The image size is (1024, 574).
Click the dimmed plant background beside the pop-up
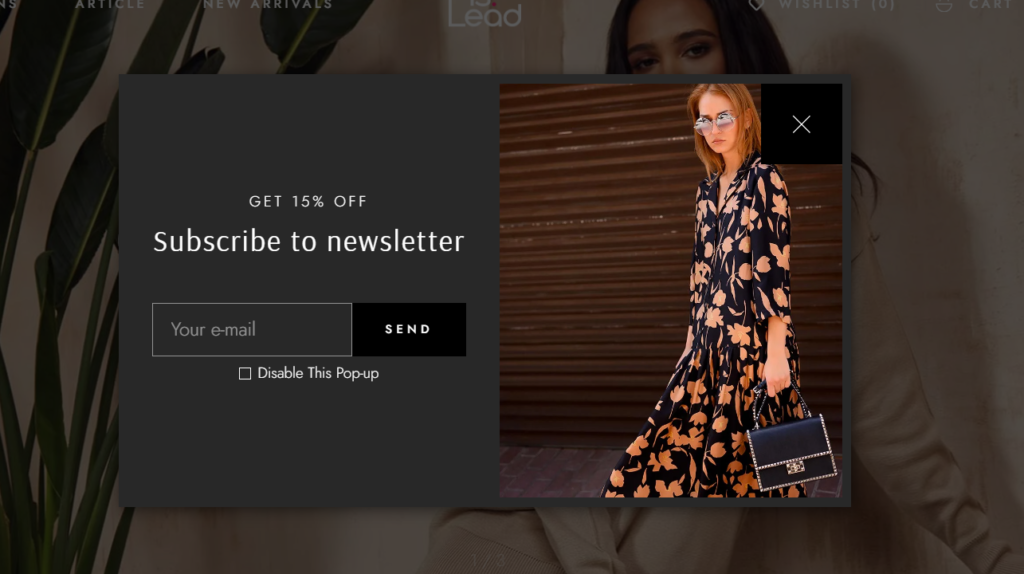point(59,294)
